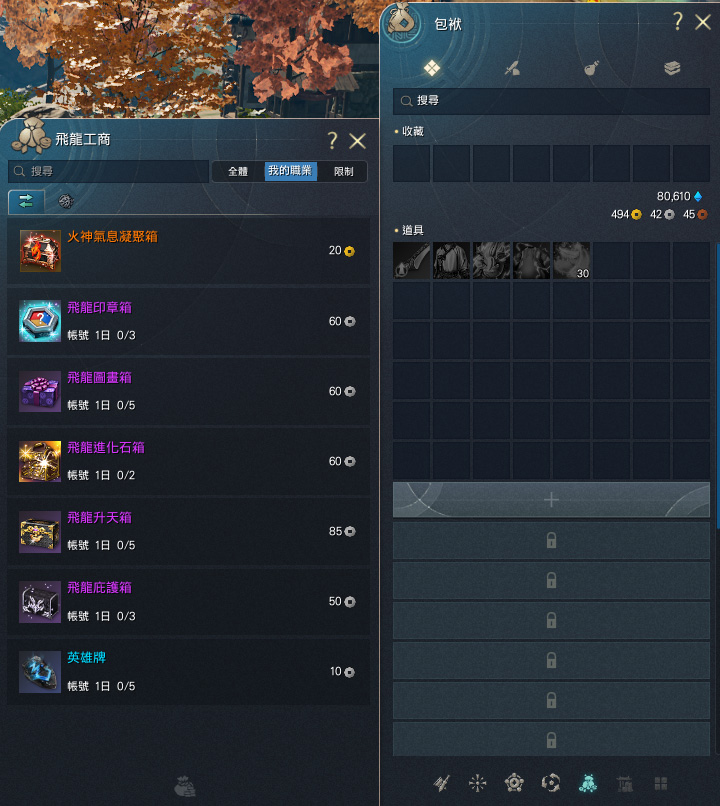
Task: Click the shop search field
Action: [x=108, y=171]
